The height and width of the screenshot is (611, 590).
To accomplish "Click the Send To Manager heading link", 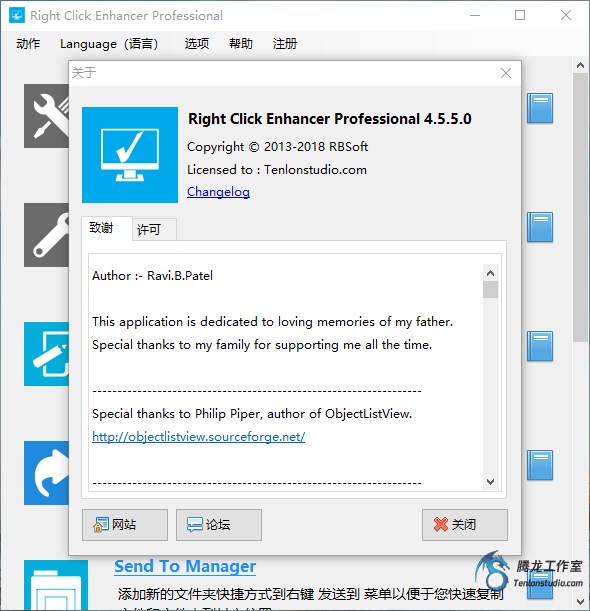I will tap(185, 566).
